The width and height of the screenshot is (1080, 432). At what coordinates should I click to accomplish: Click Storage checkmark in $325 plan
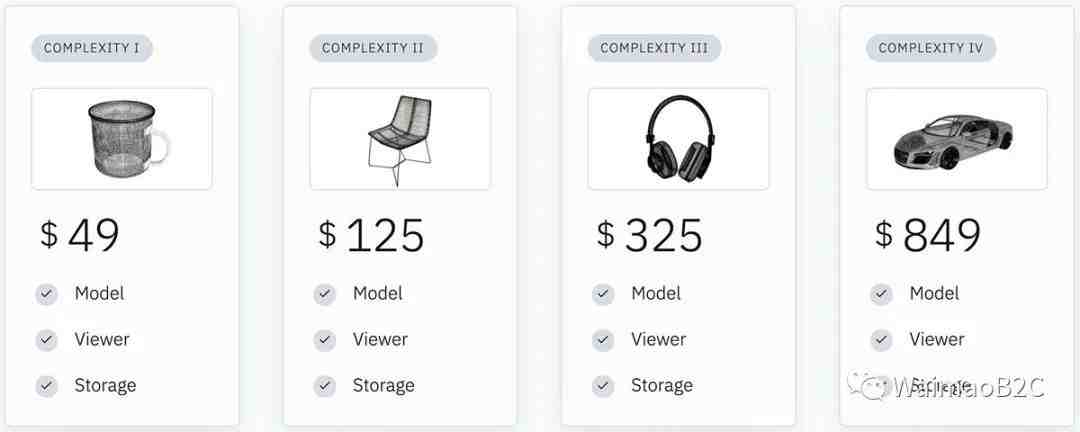(603, 386)
